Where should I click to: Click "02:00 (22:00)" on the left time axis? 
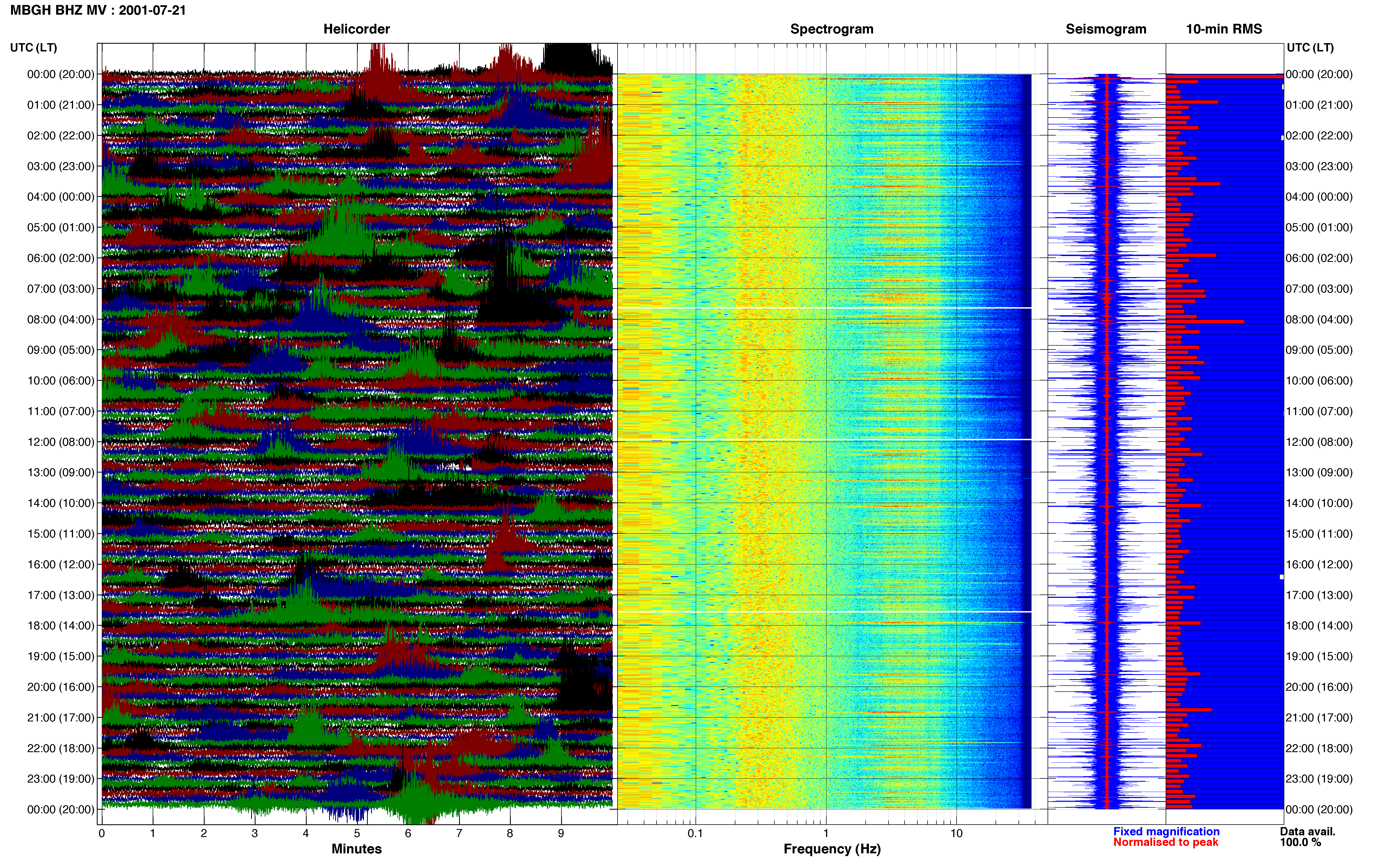(61, 135)
